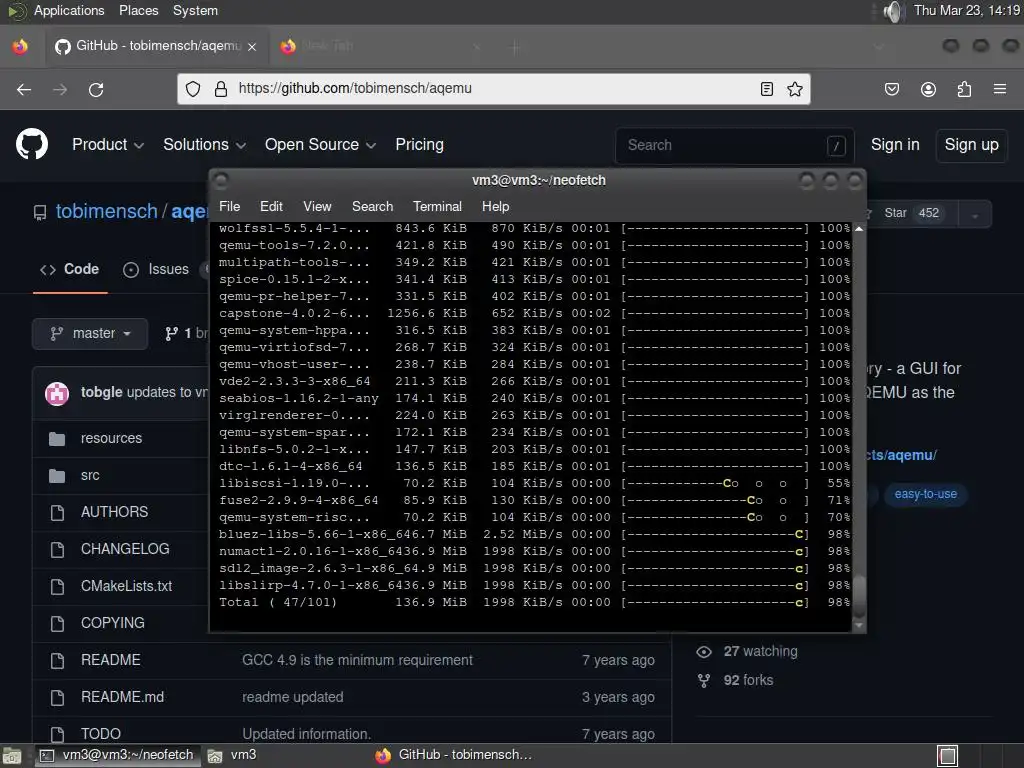Click the 92 forks link
The height and width of the screenshot is (768, 1024).
coord(748,680)
